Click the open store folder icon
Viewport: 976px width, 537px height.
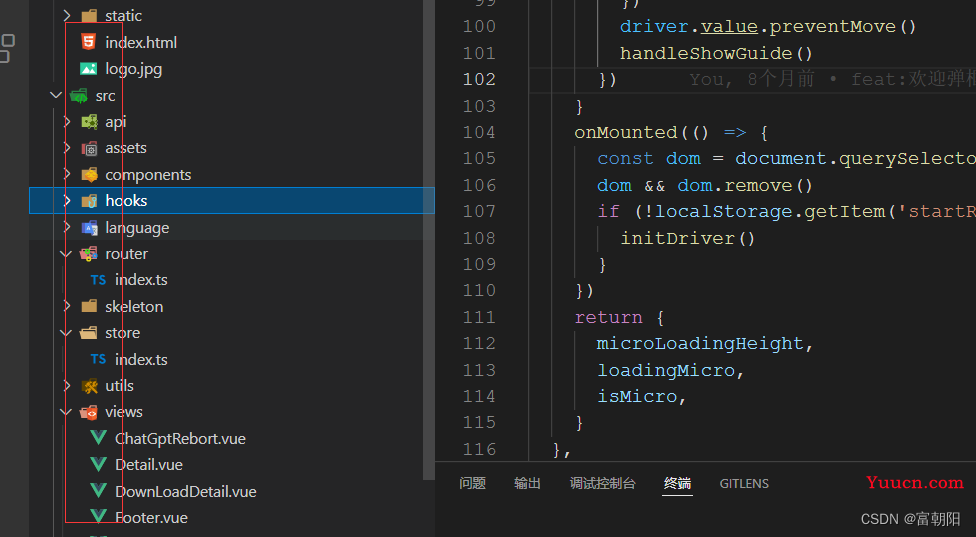[88, 333]
